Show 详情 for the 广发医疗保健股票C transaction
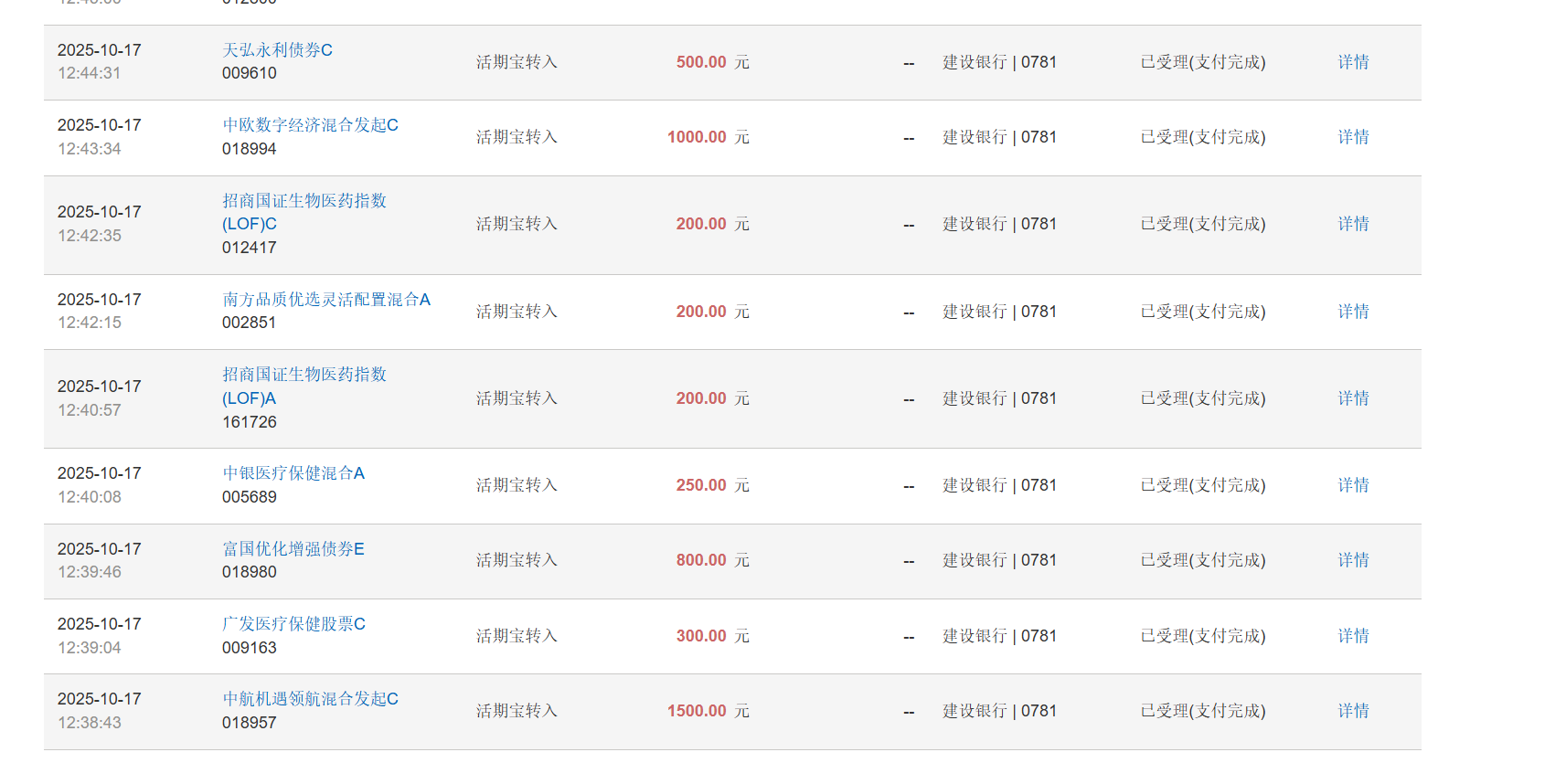Image resolution: width=1566 pixels, height=784 pixels. (x=1353, y=636)
